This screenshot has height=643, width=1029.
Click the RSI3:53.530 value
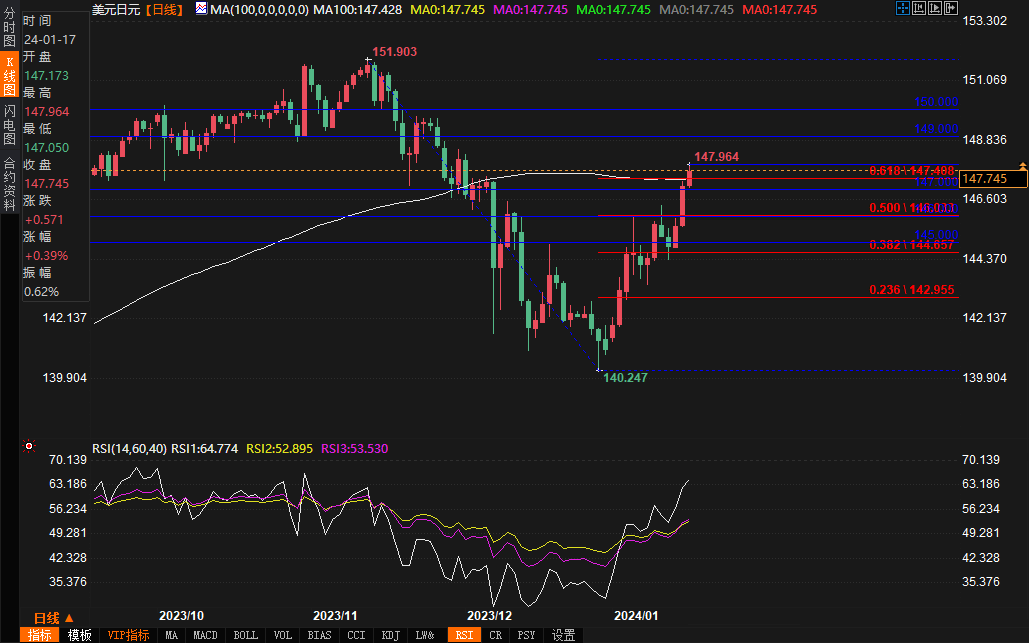click(354, 449)
